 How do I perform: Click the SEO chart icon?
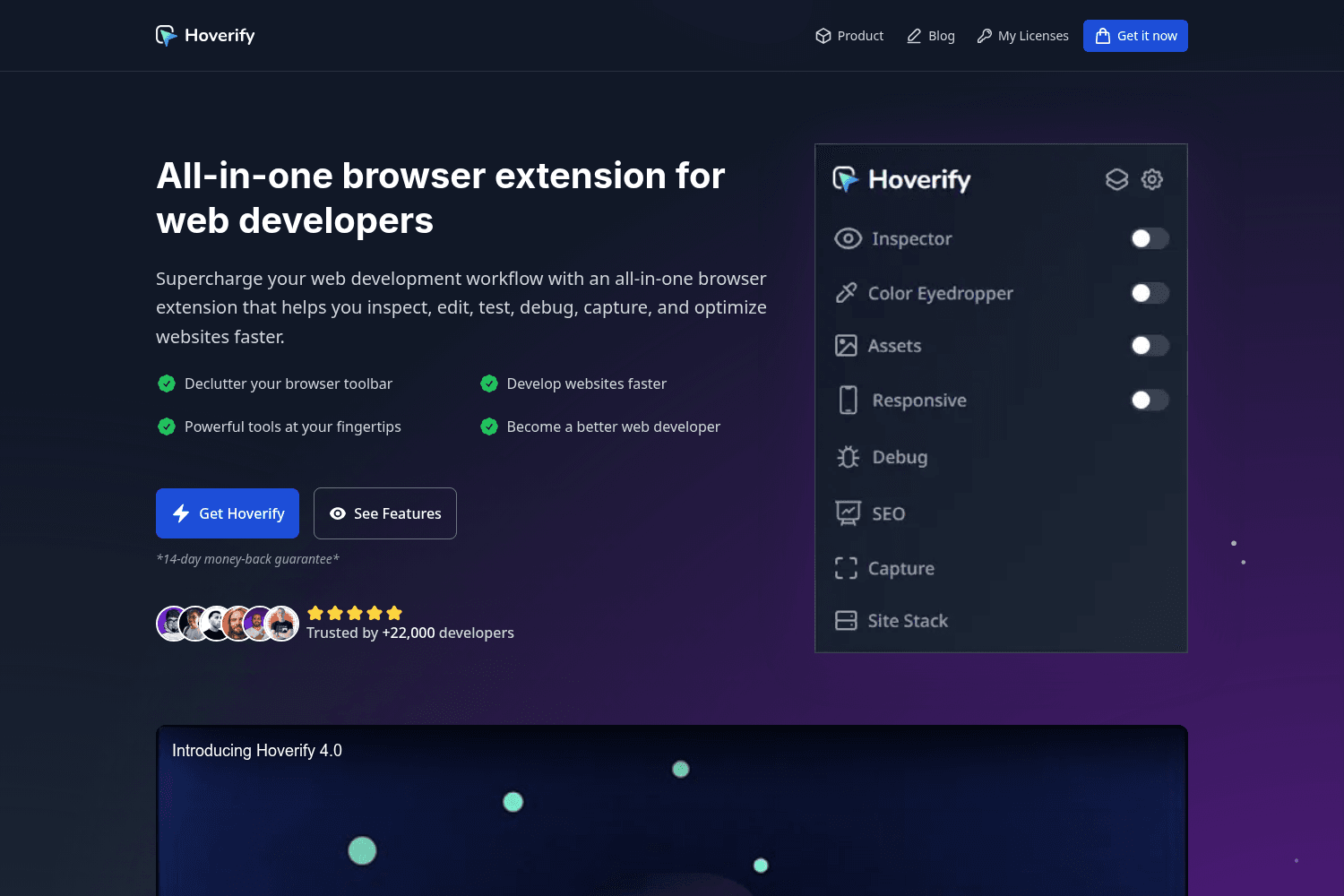coord(848,513)
